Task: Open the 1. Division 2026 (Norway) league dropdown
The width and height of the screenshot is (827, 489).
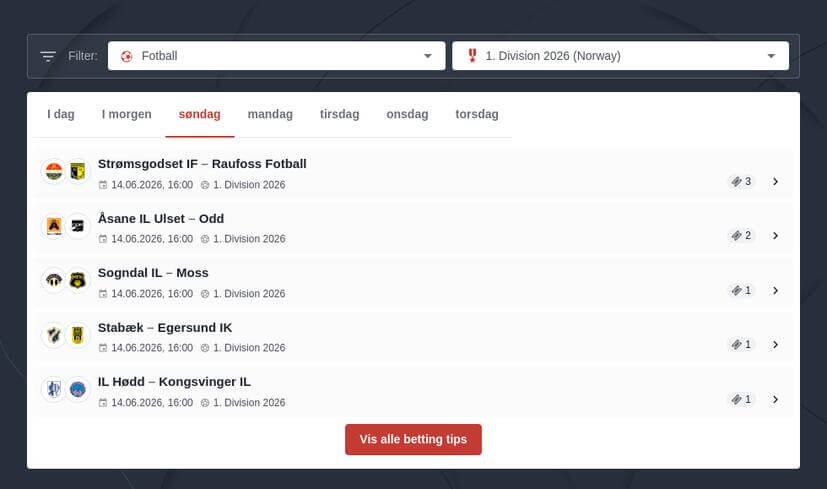Action: (x=620, y=56)
